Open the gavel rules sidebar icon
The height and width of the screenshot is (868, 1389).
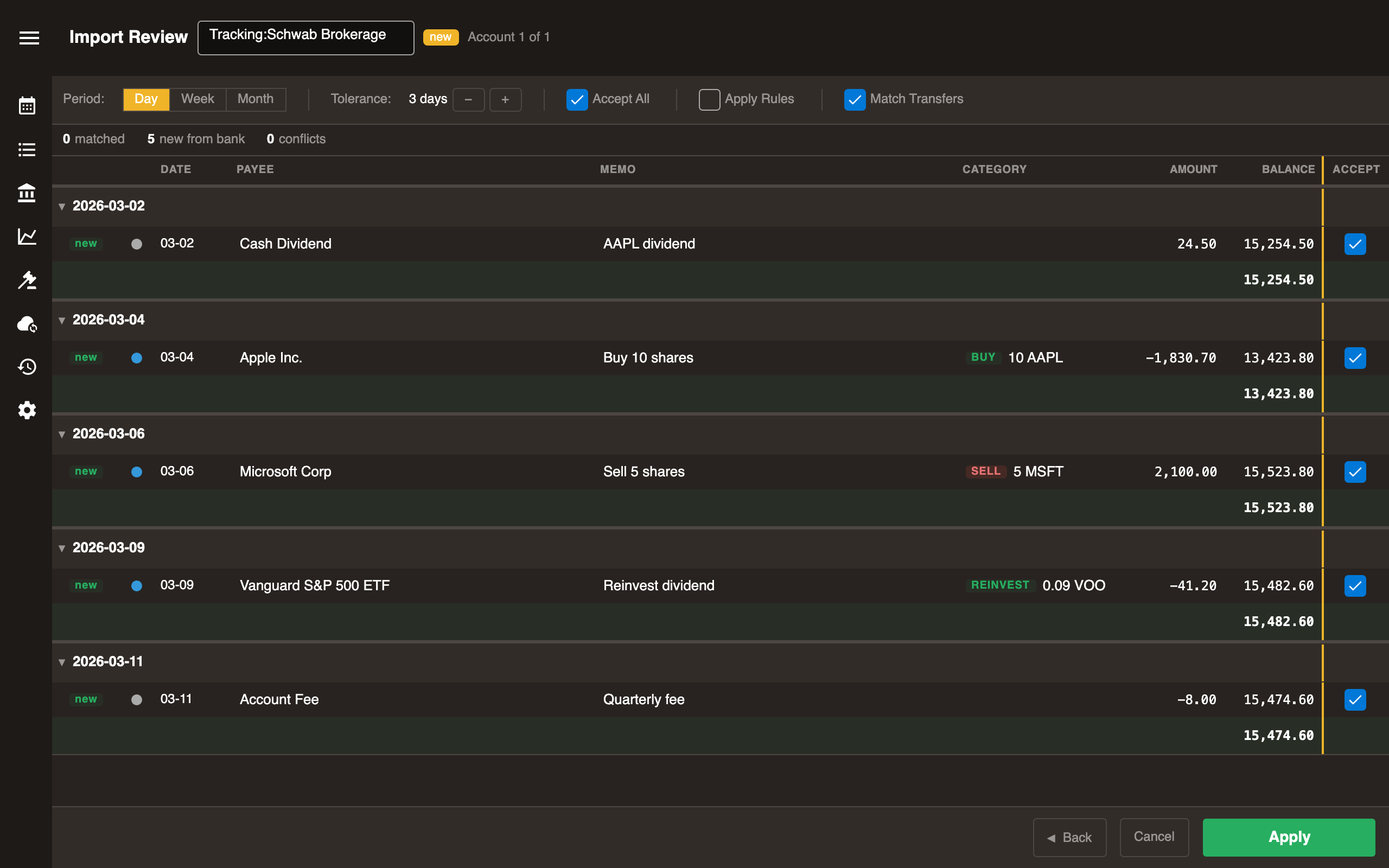pyautogui.click(x=27, y=280)
